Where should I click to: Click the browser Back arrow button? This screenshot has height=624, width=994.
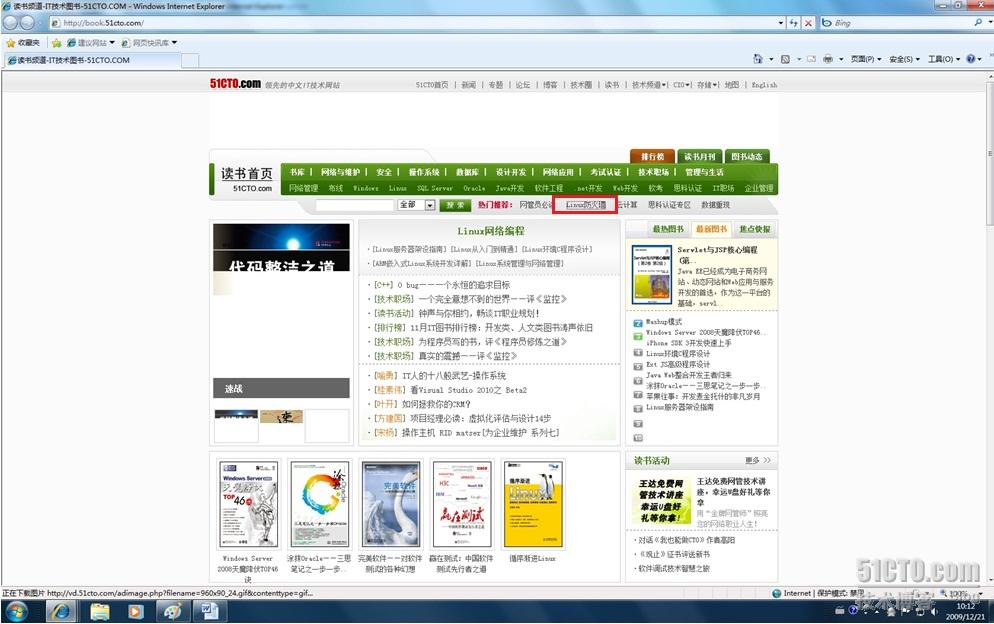click(x=11, y=23)
